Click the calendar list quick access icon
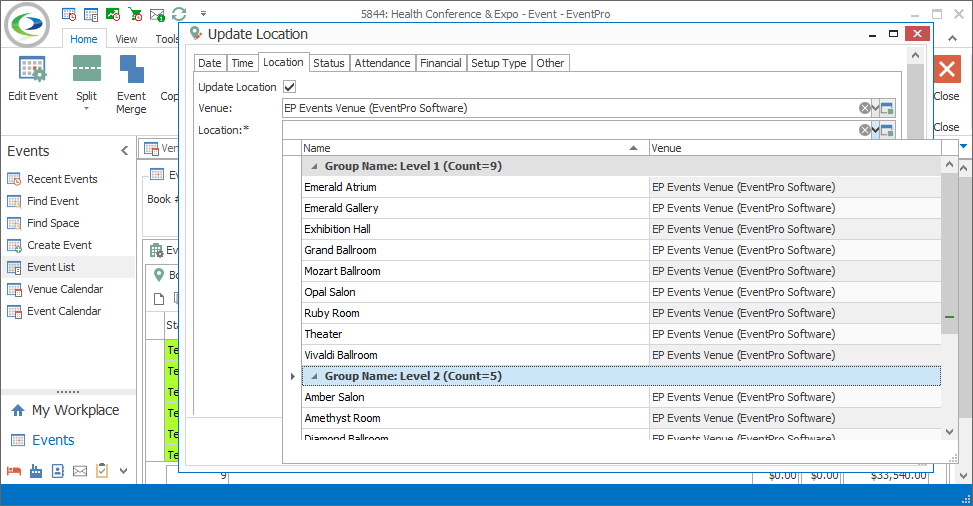The image size is (973, 506). pos(91,14)
